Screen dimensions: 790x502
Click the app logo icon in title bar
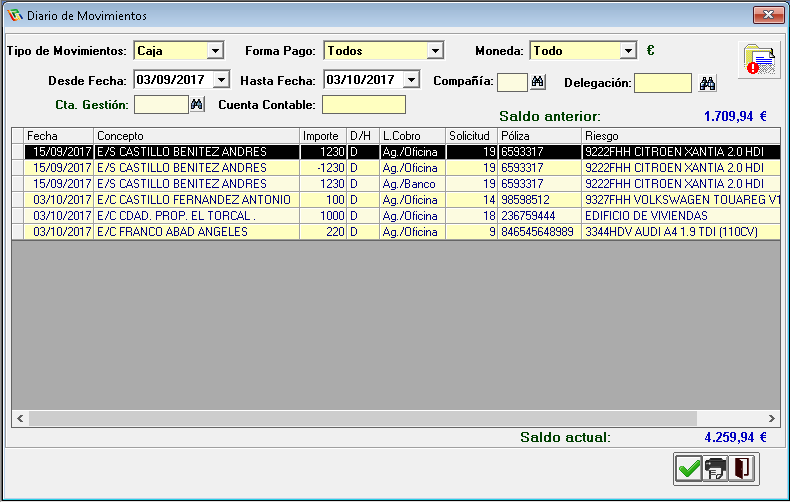click(15, 15)
